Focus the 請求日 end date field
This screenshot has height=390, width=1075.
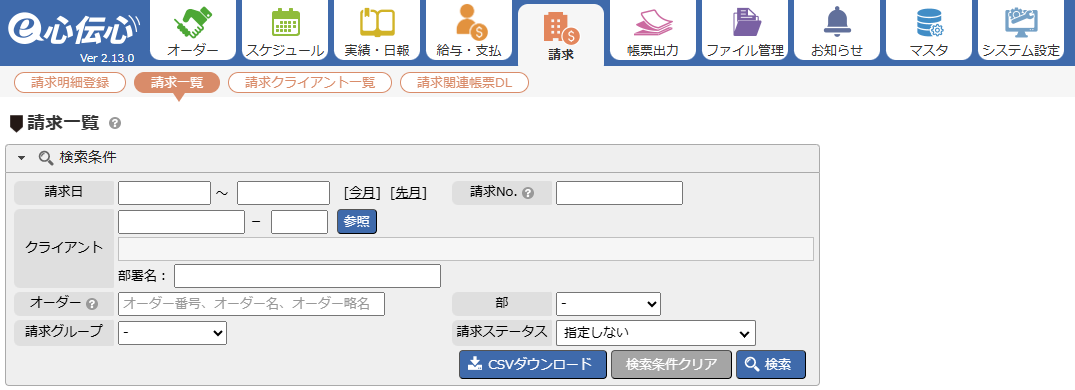(283, 193)
